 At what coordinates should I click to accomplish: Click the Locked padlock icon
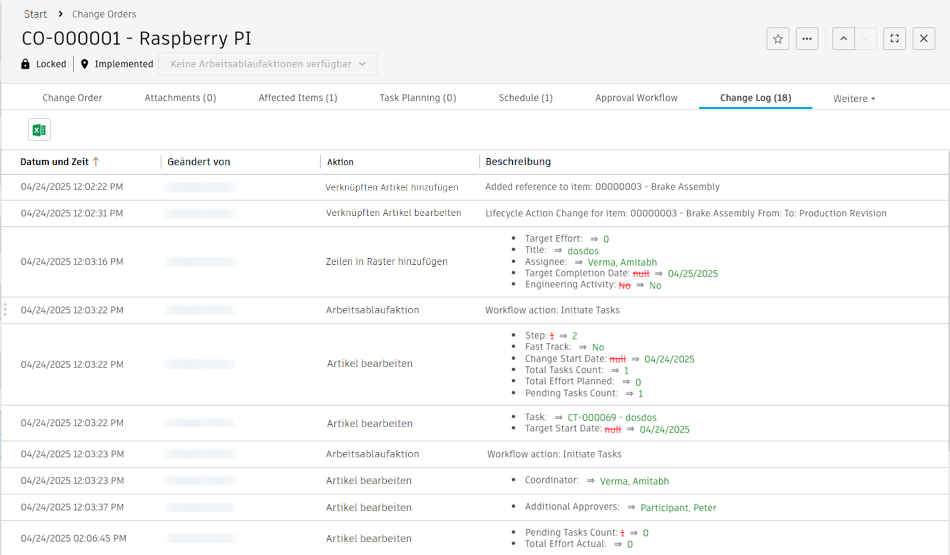[x=25, y=64]
